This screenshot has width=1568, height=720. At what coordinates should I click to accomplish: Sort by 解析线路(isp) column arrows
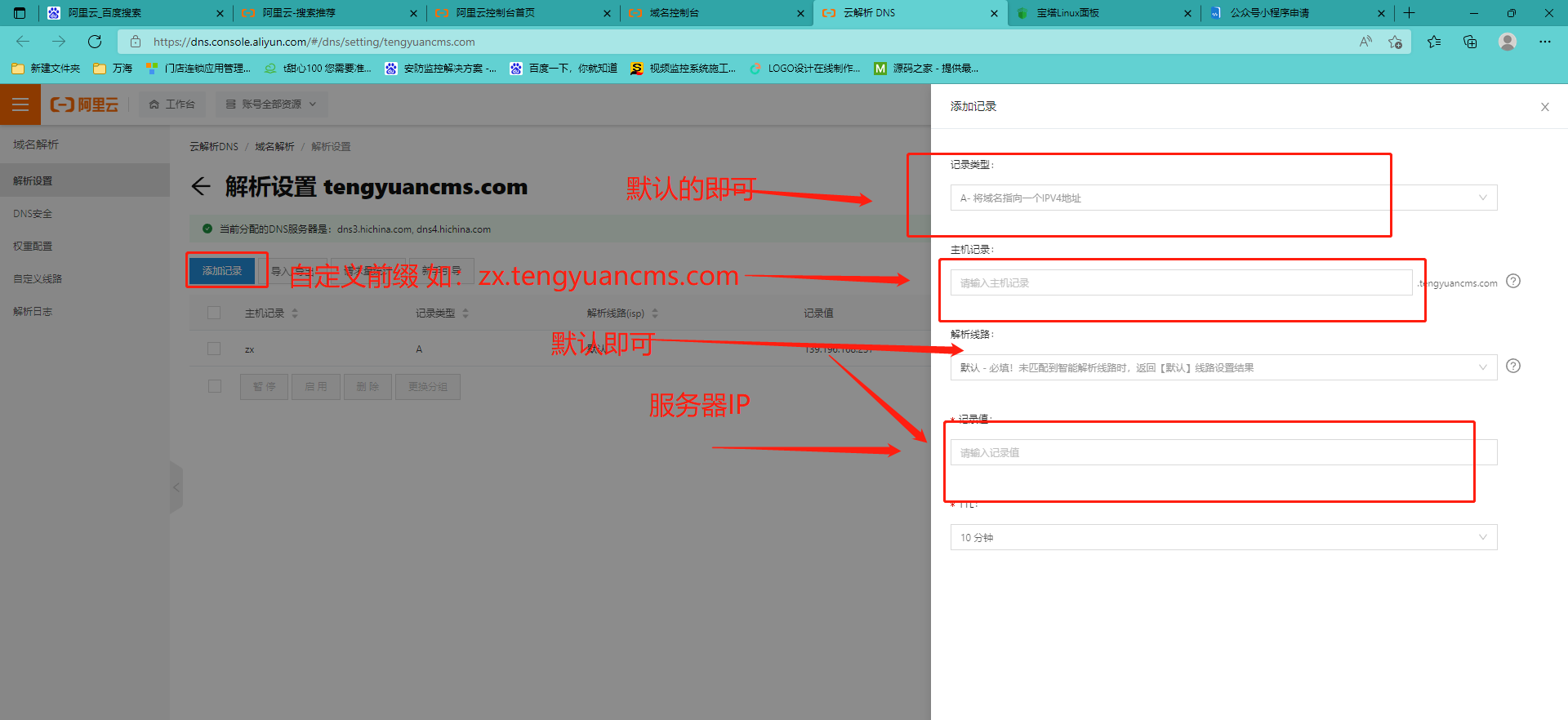(x=655, y=313)
